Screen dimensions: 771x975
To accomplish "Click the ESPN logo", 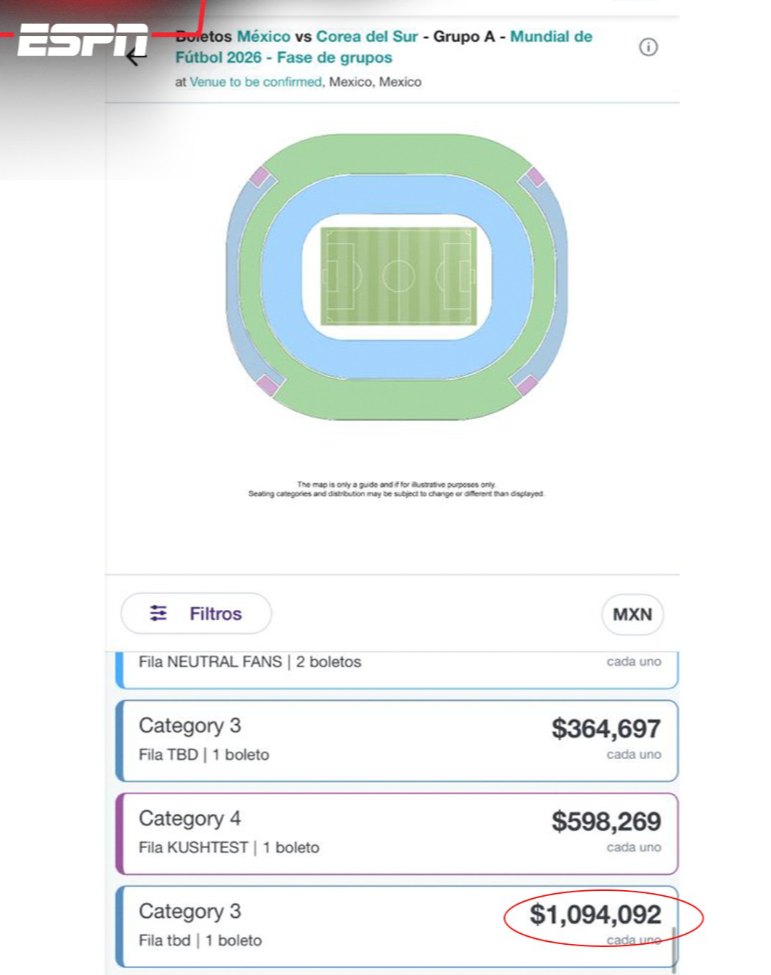I will [82, 40].
